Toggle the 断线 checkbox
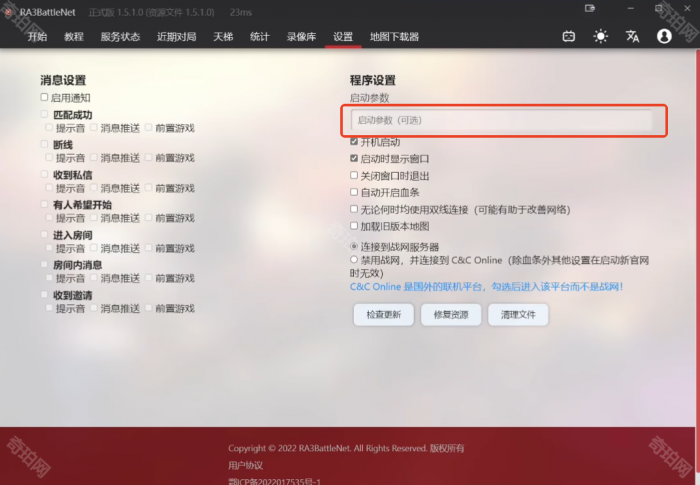The height and width of the screenshot is (485, 700). pyautogui.click(x=44, y=144)
